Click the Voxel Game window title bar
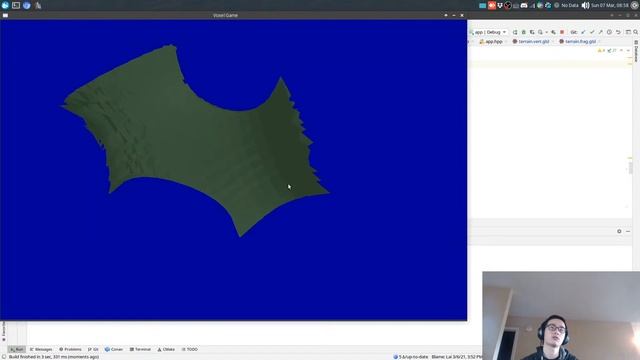 pos(225,15)
